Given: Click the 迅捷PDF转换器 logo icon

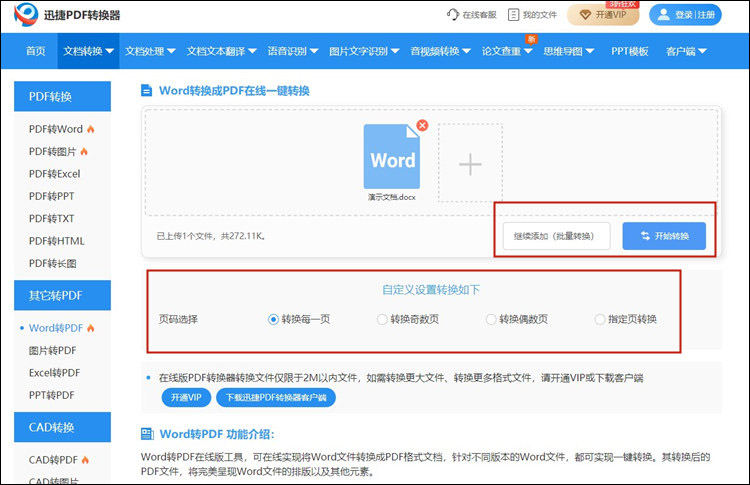Looking at the screenshot, I should (26, 14).
